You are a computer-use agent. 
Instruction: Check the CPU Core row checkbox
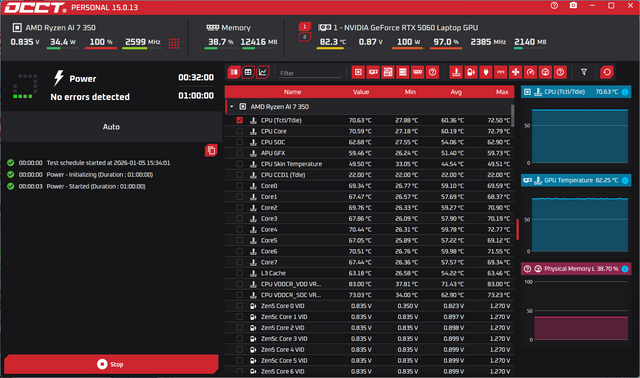pos(240,131)
